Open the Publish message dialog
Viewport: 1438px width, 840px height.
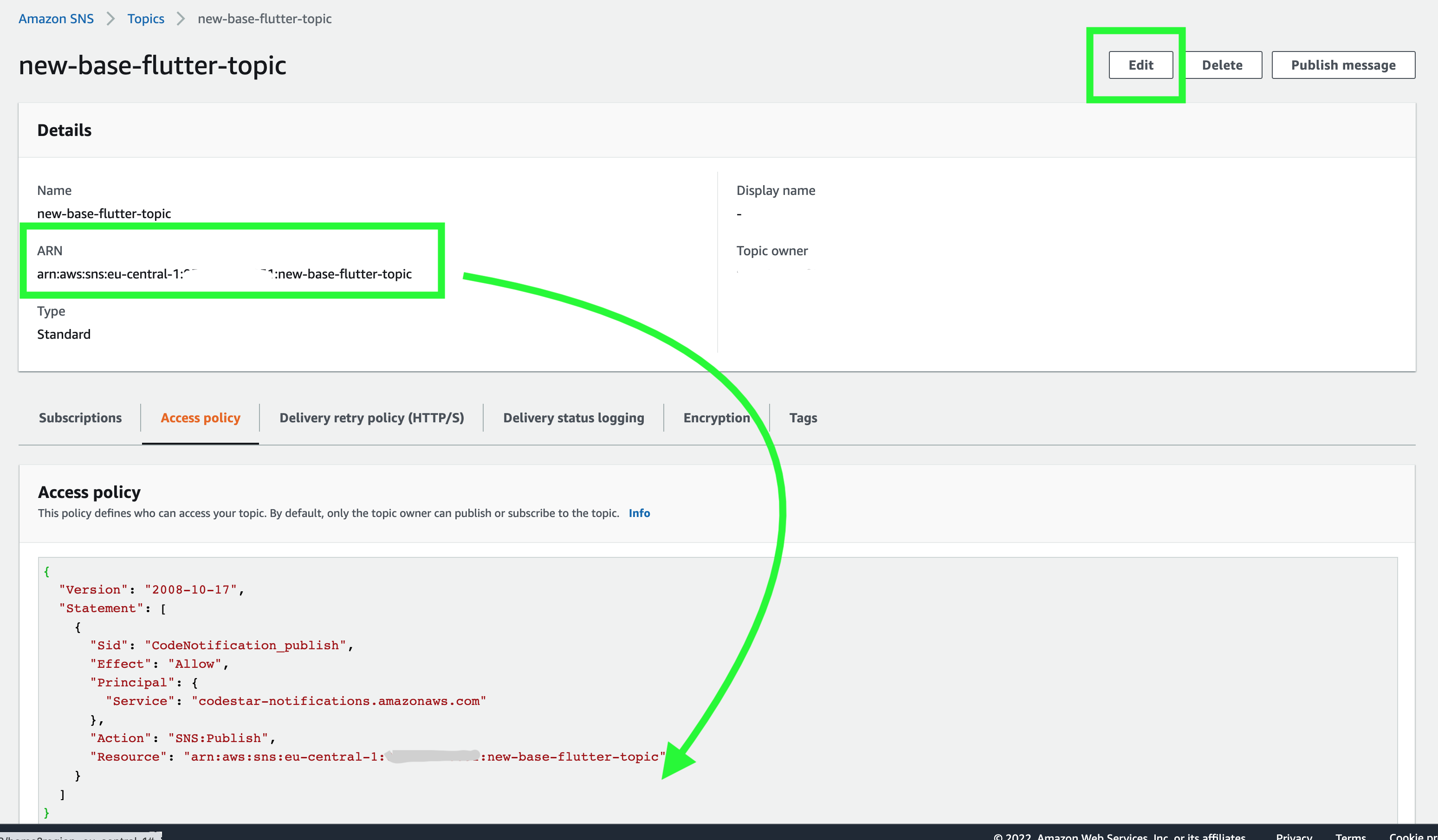[1343, 65]
